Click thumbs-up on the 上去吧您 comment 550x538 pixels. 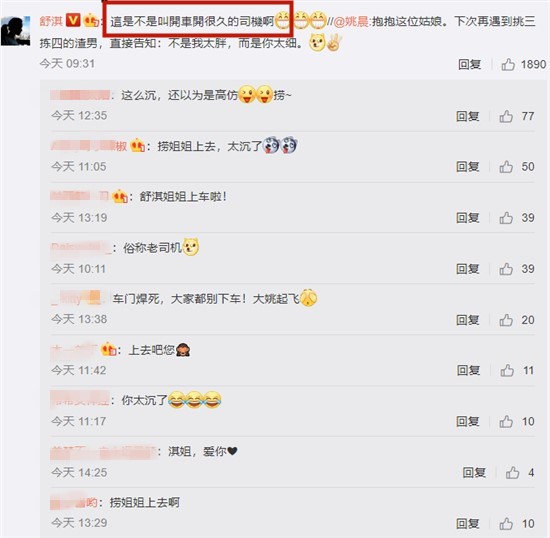tap(507, 370)
